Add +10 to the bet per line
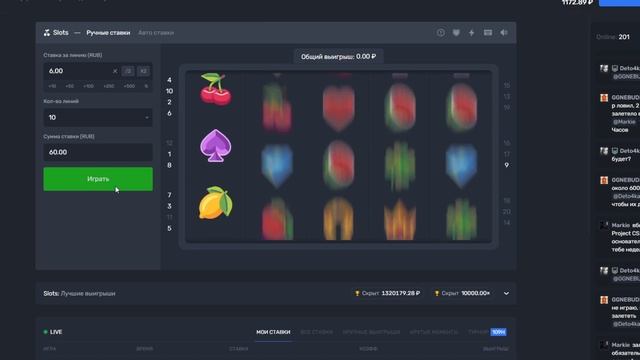The height and width of the screenshot is (360, 640). pos(52,86)
